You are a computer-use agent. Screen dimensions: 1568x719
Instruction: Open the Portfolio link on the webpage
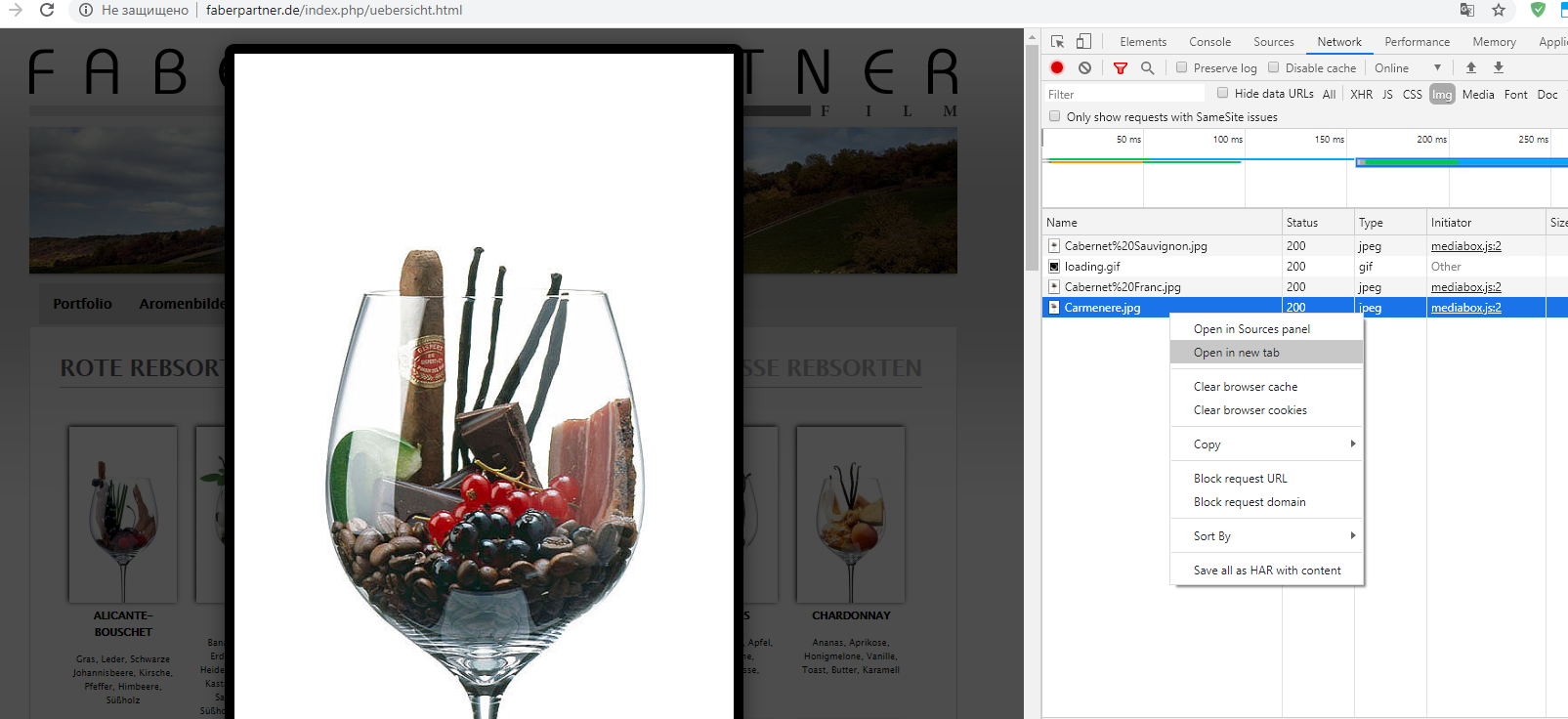click(82, 304)
